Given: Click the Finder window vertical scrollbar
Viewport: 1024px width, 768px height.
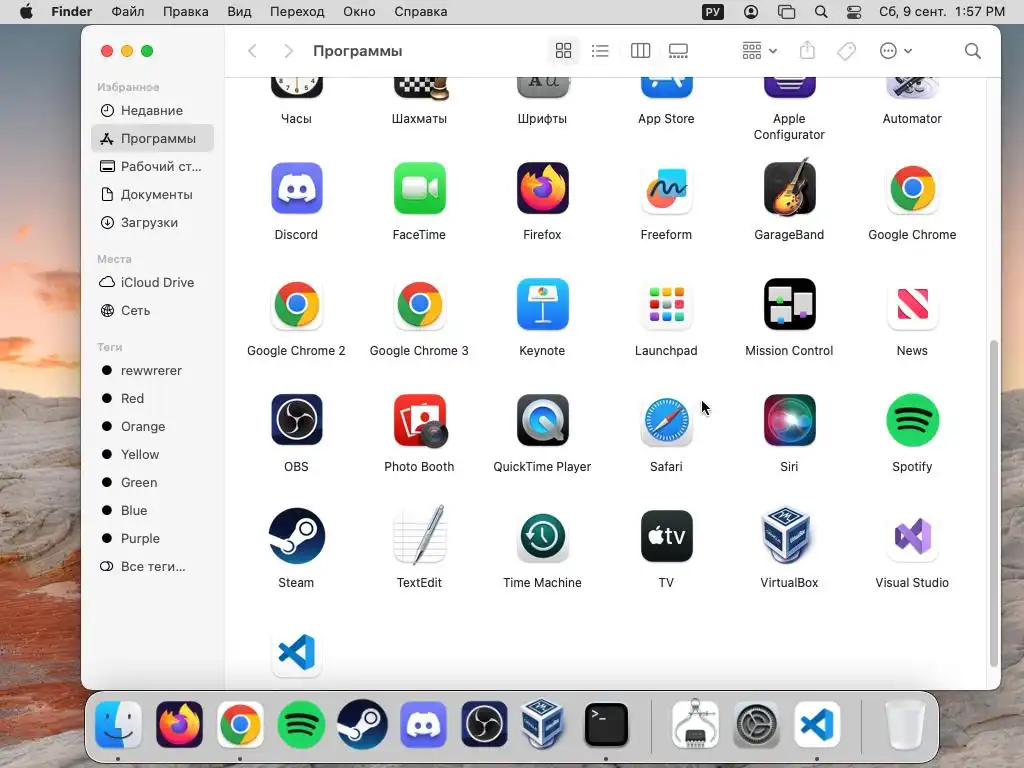Looking at the screenshot, I should click(x=994, y=503).
